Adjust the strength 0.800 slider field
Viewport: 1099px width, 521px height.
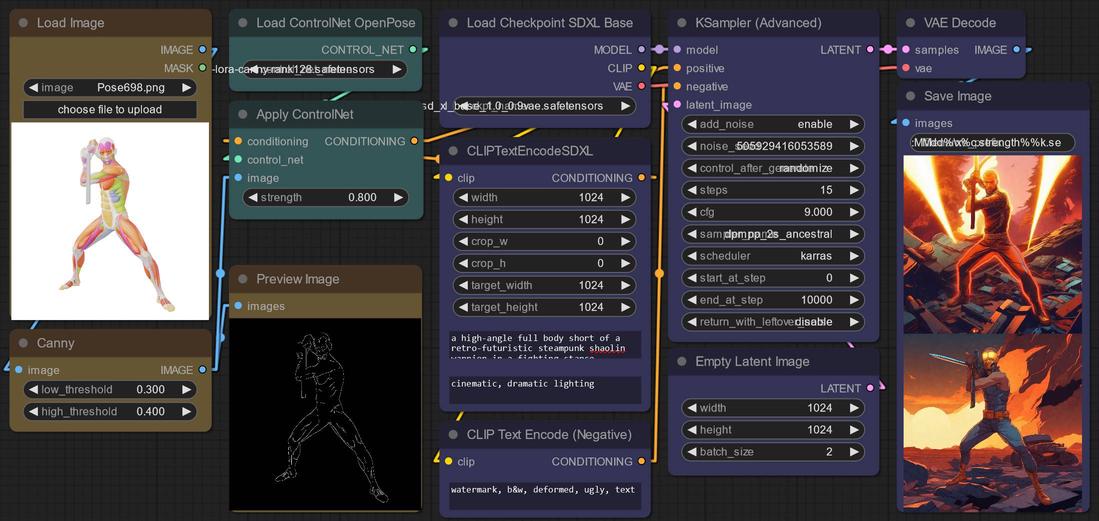click(x=325, y=198)
